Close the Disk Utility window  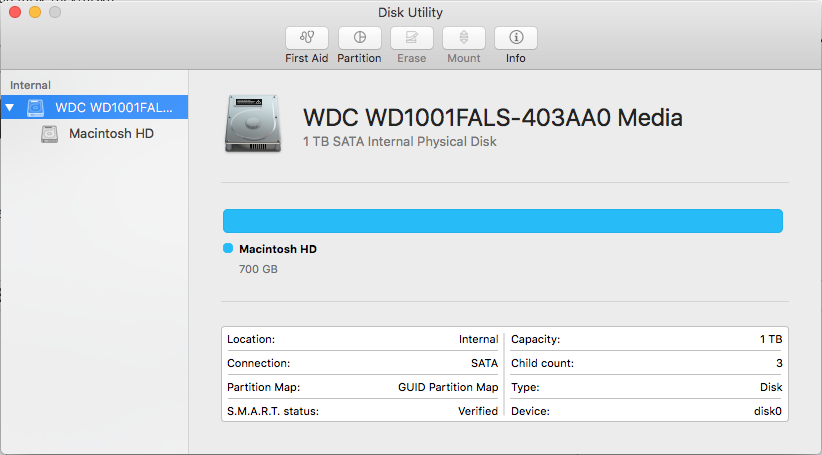15,12
